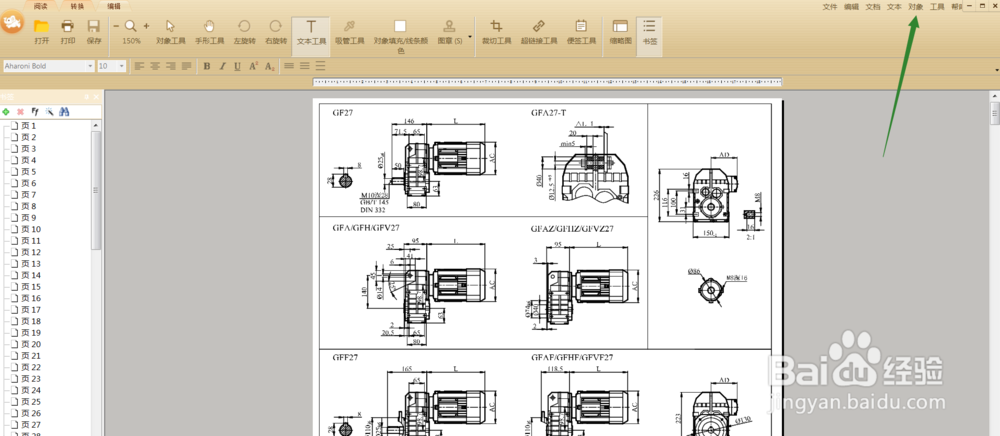Click the Ff font icon in bookmark panel
The width and height of the screenshot is (1000, 436).
[35, 112]
